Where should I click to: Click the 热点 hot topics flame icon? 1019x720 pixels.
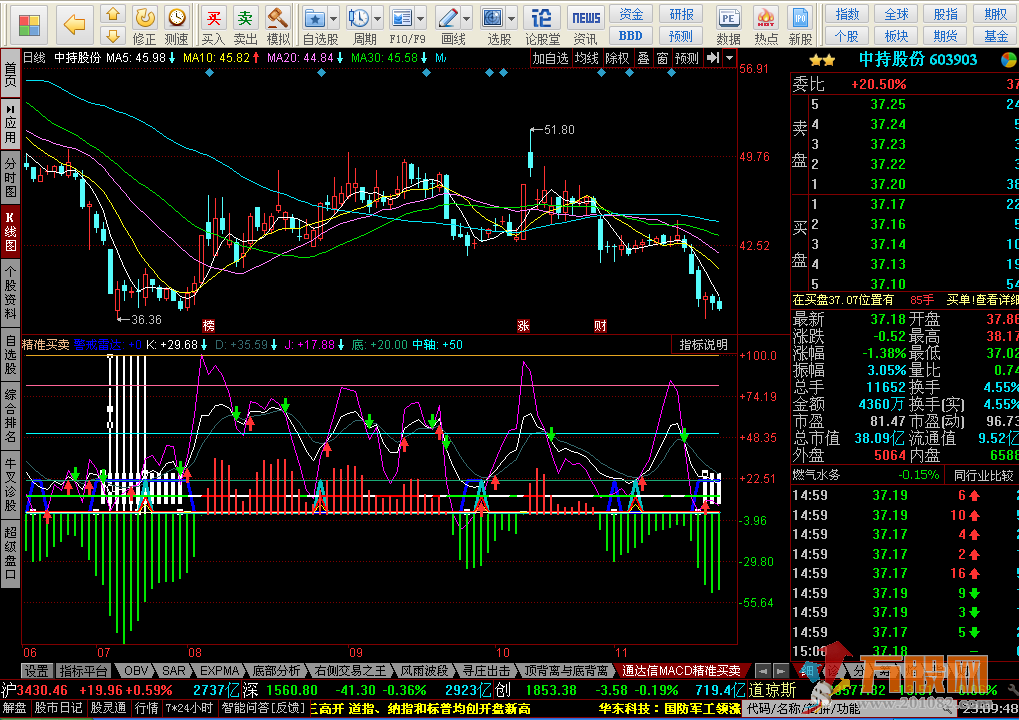point(766,18)
